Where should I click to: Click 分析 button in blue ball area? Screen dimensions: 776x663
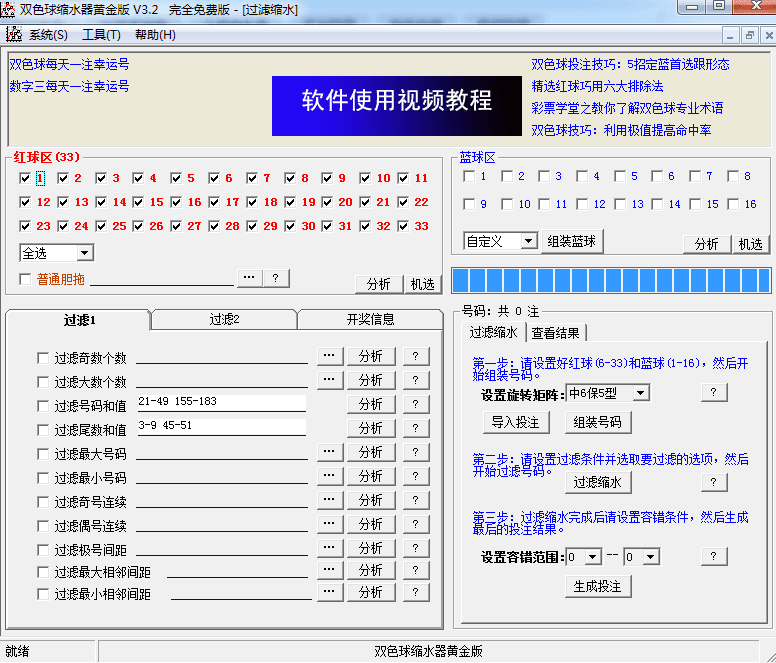pos(706,244)
